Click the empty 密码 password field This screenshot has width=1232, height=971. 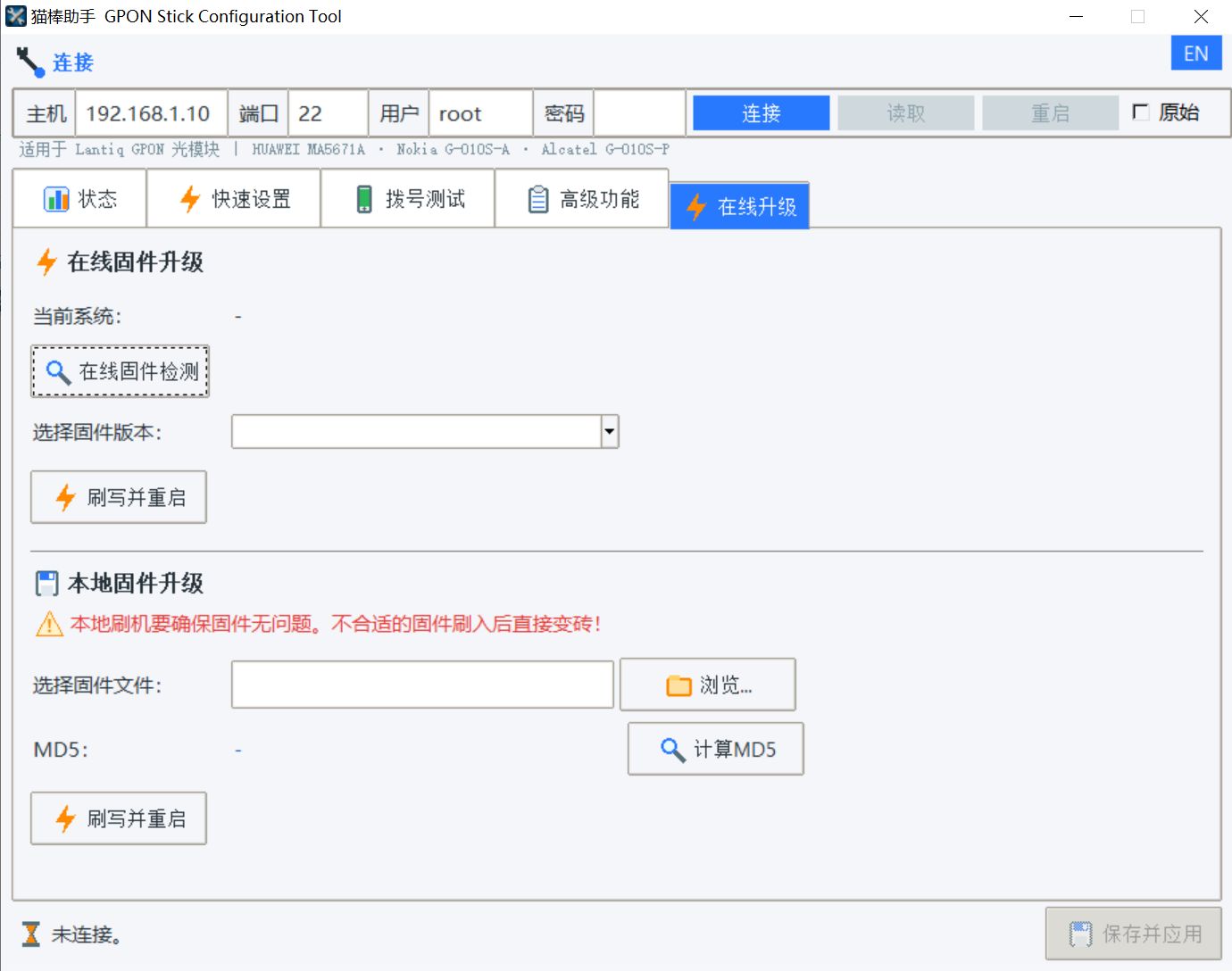point(639,113)
